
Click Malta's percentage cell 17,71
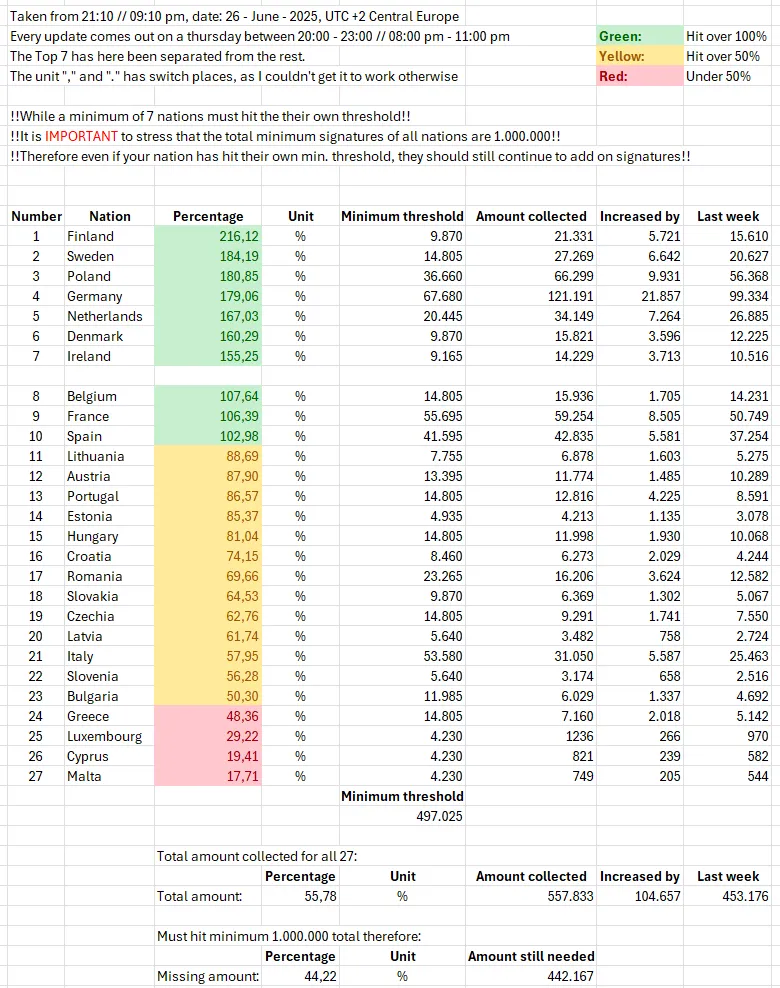(208, 776)
